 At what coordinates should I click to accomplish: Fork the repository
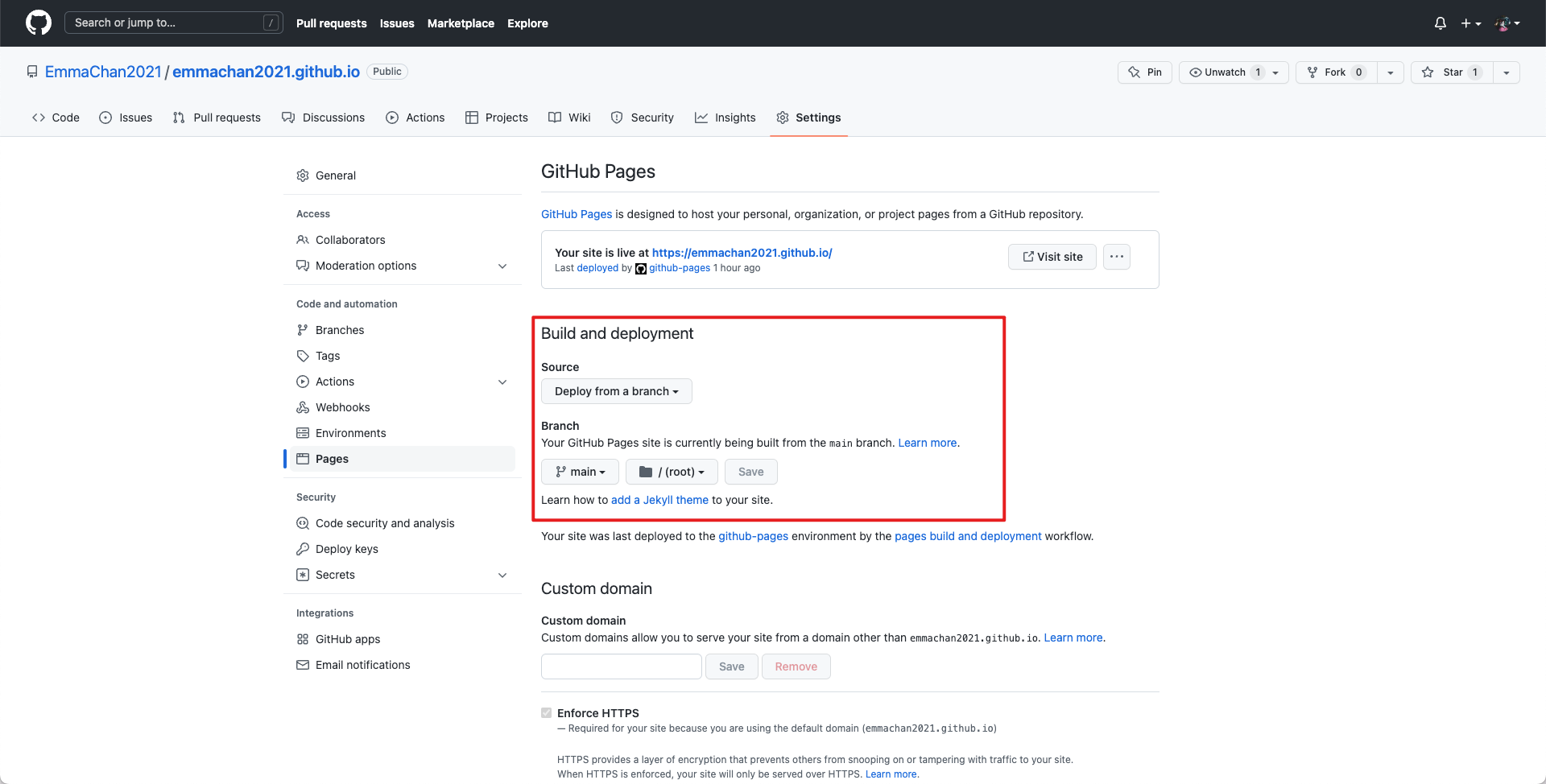pos(1336,72)
